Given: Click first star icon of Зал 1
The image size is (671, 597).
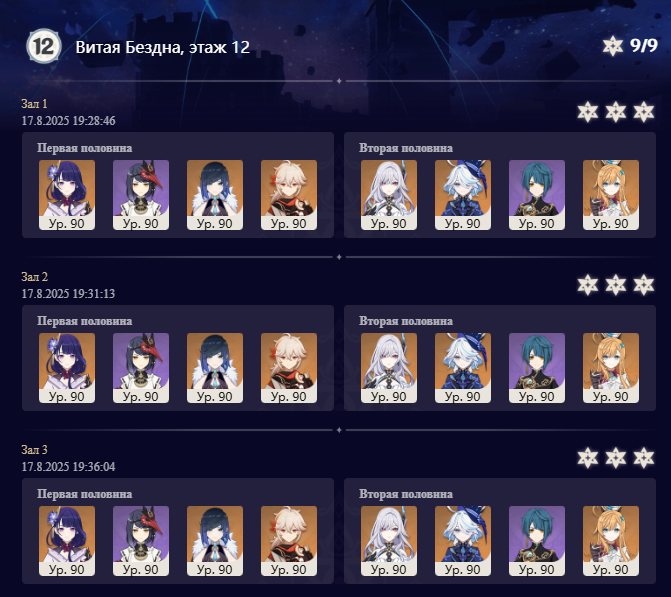Looking at the screenshot, I should 588,112.
